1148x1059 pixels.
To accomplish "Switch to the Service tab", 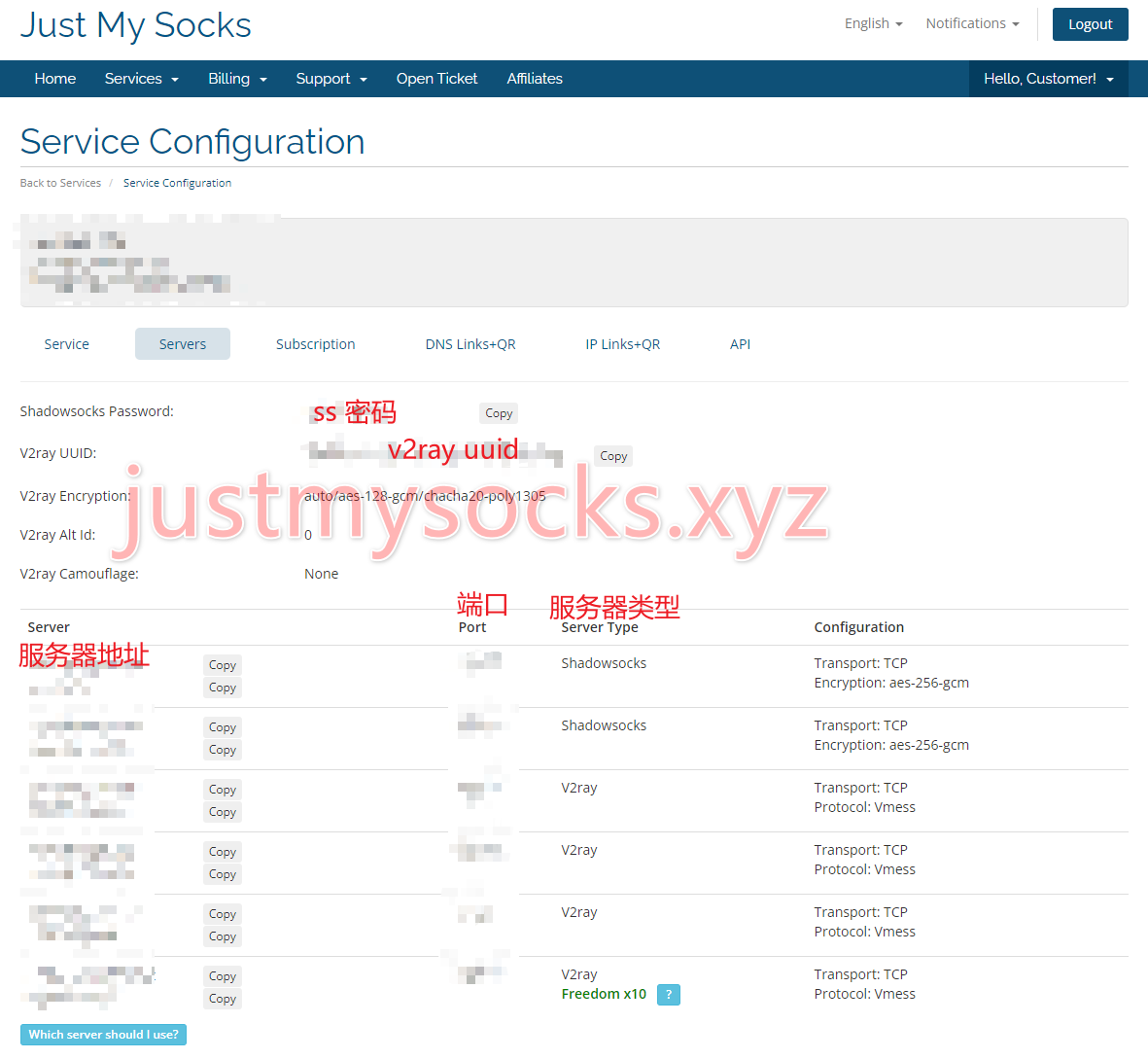I will coord(67,344).
